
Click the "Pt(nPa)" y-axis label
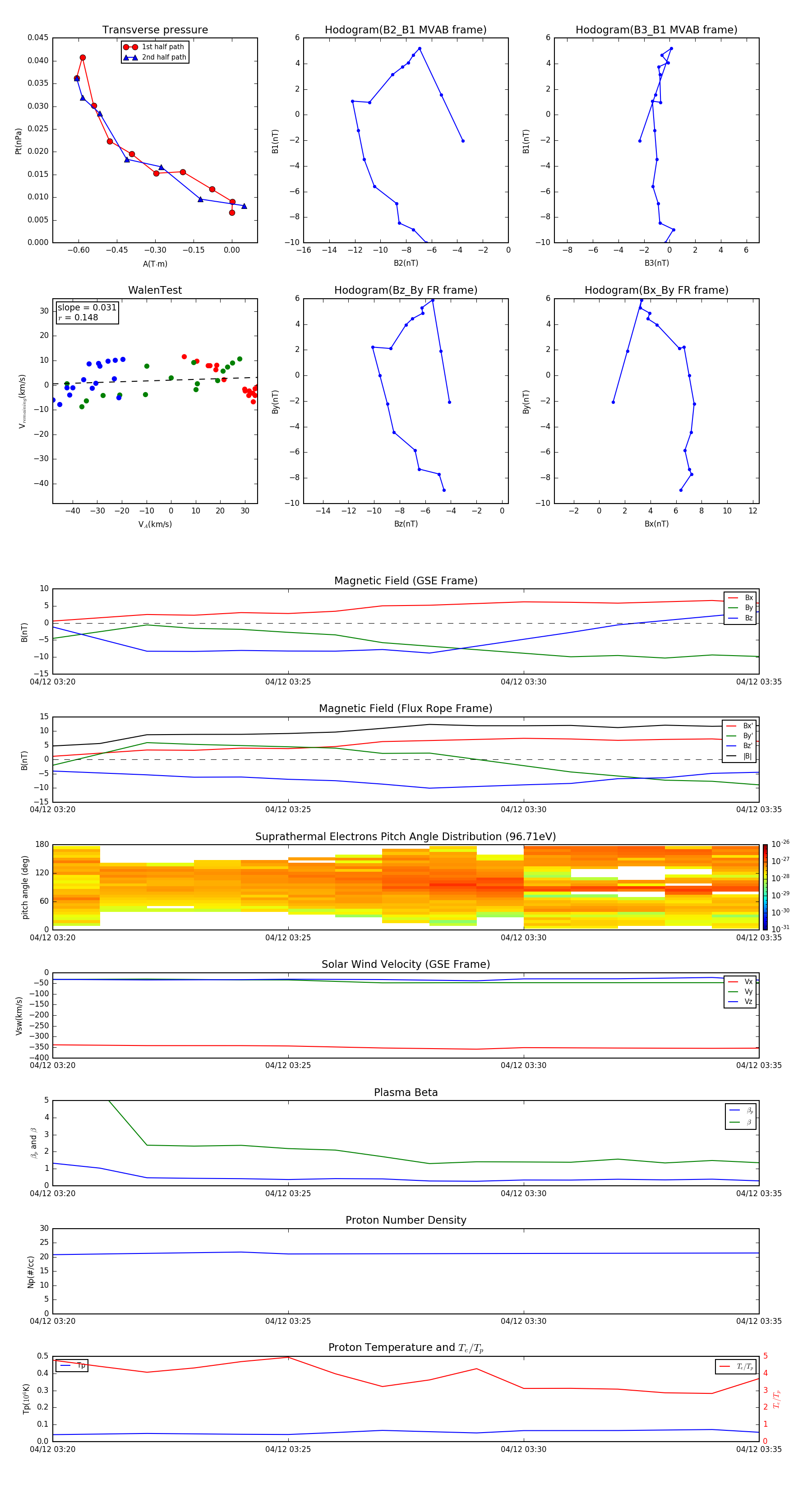pos(18,141)
